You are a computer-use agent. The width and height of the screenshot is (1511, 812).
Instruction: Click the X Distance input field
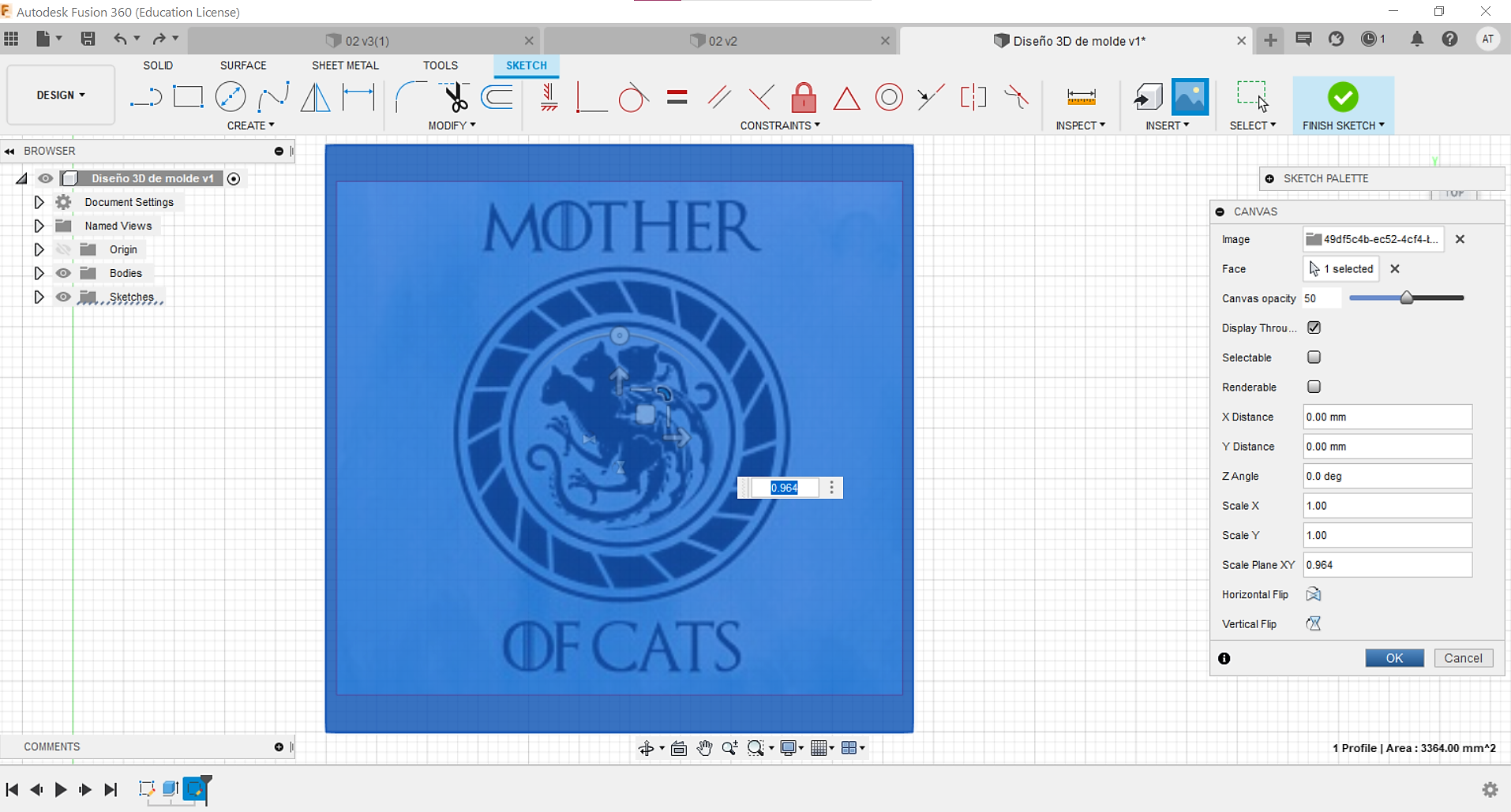pyautogui.click(x=1387, y=417)
